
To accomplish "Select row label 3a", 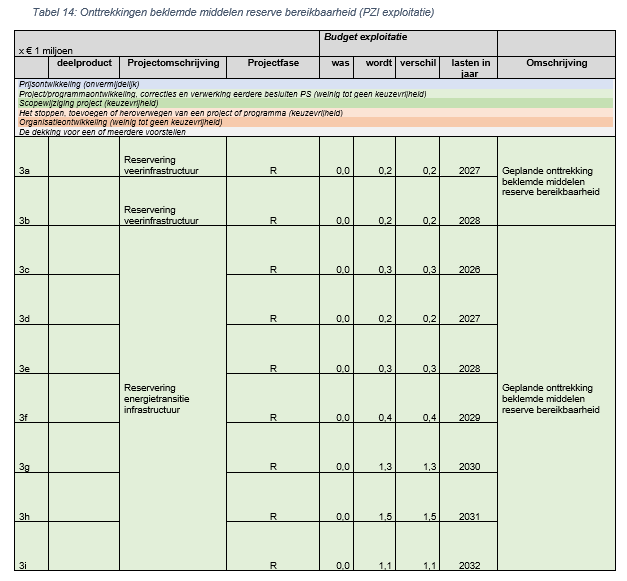I will pos(25,172).
